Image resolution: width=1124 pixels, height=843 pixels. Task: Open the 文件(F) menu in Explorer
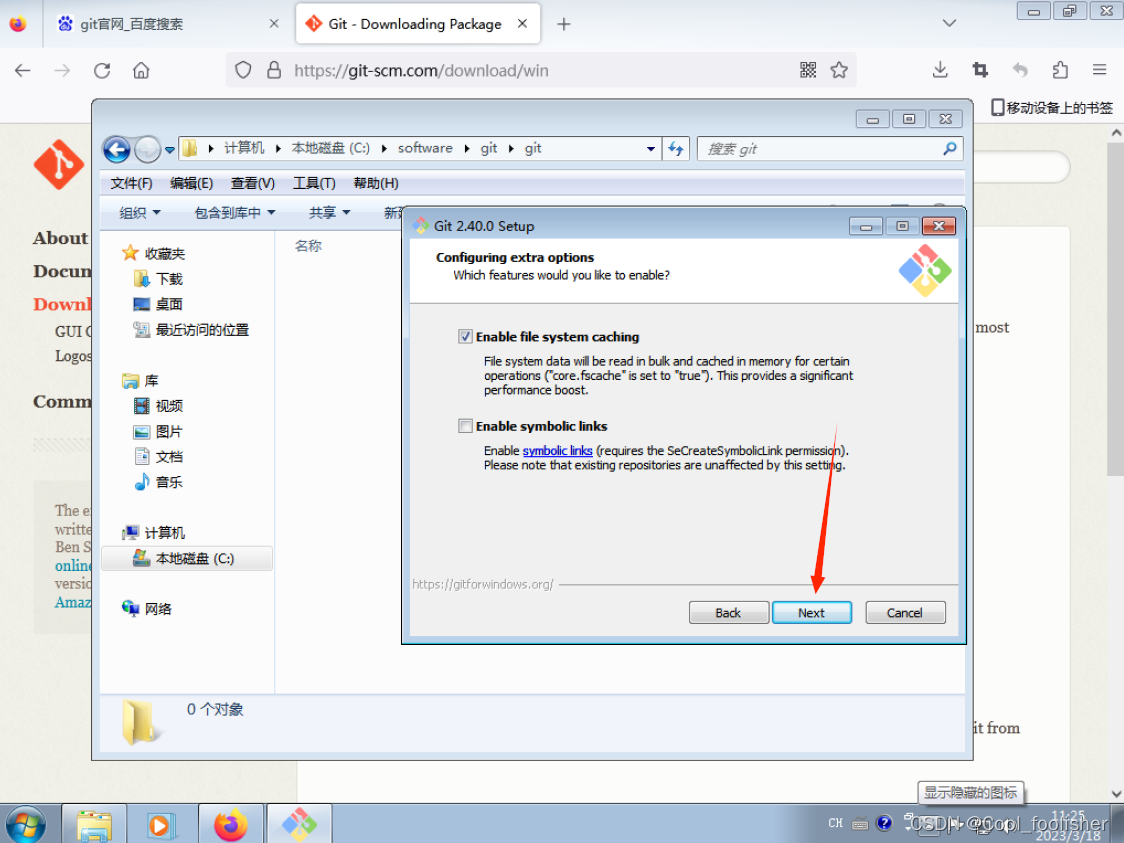click(x=131, y=184)
